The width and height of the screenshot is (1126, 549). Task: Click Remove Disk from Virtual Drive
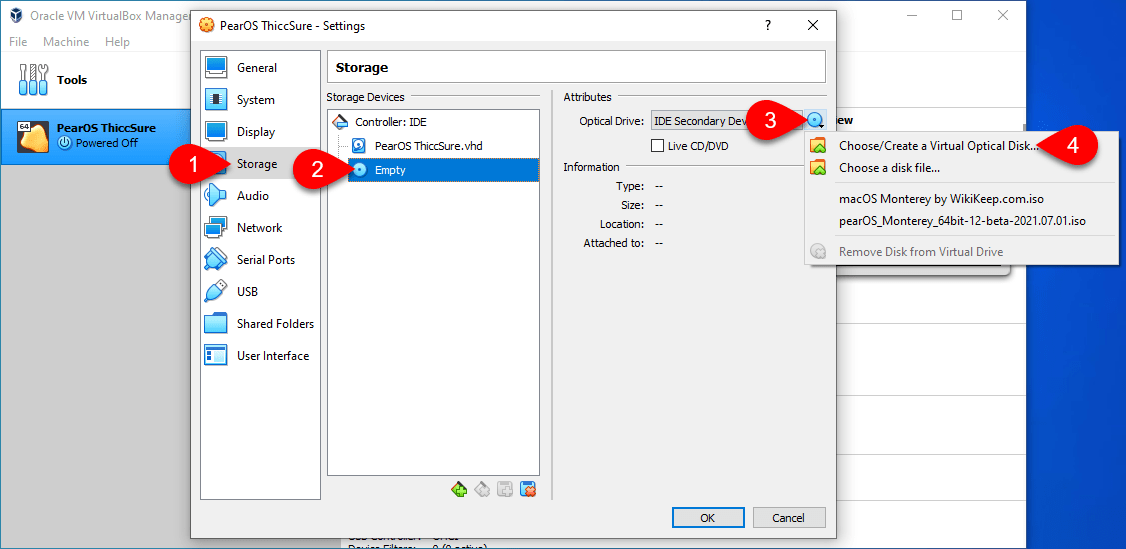point(921,252)
